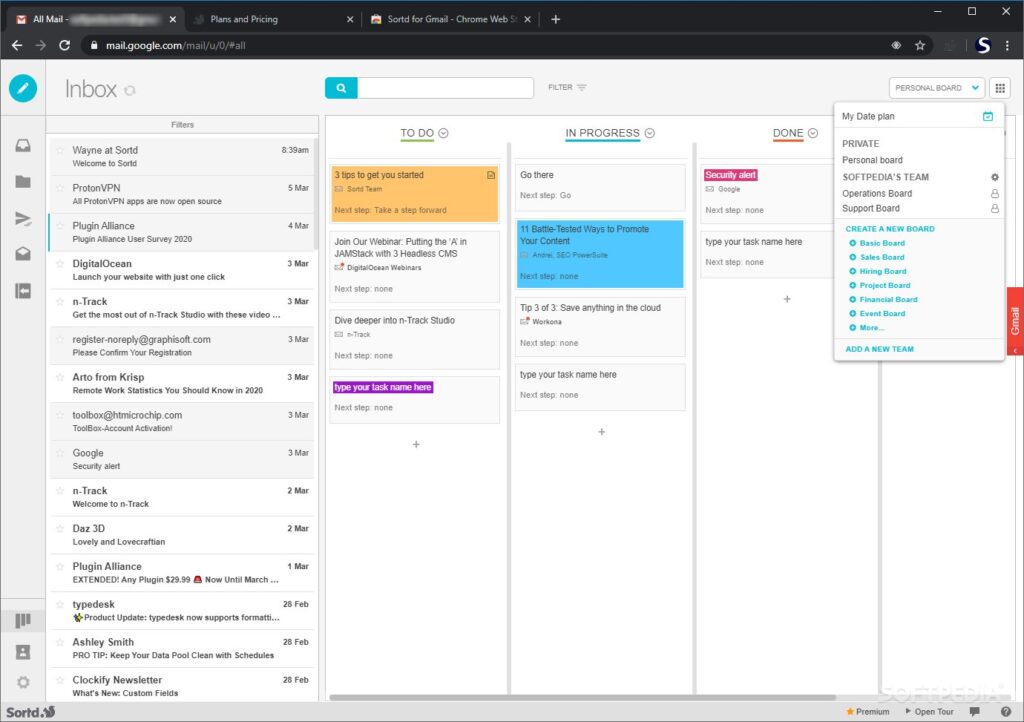This screenshot has width=1024, height=722.
Task: Expand the Filters bar above the email list
Action: 182,125
